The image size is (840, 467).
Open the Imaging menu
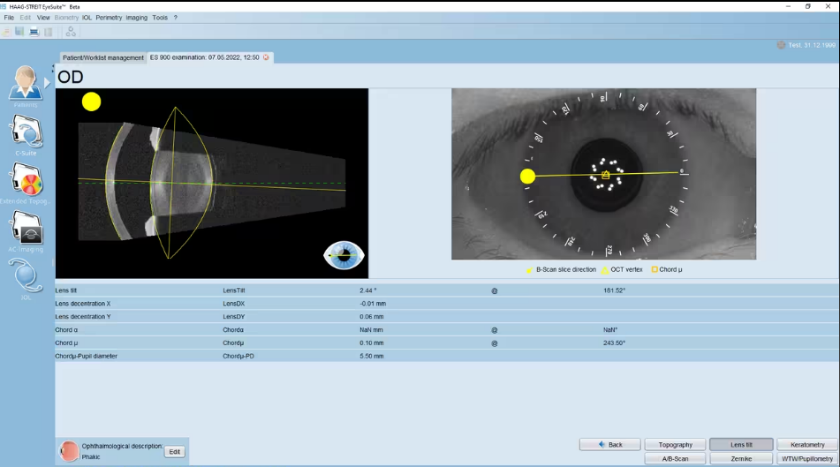(136, 18)
